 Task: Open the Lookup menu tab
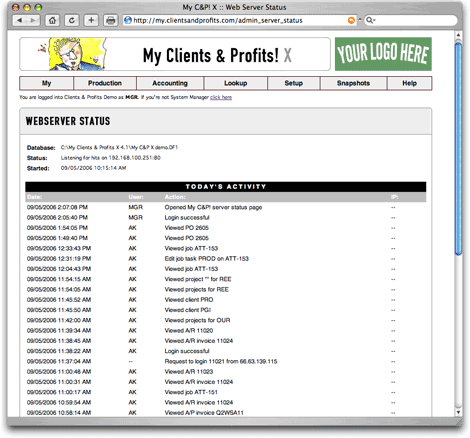click(235, 83)
